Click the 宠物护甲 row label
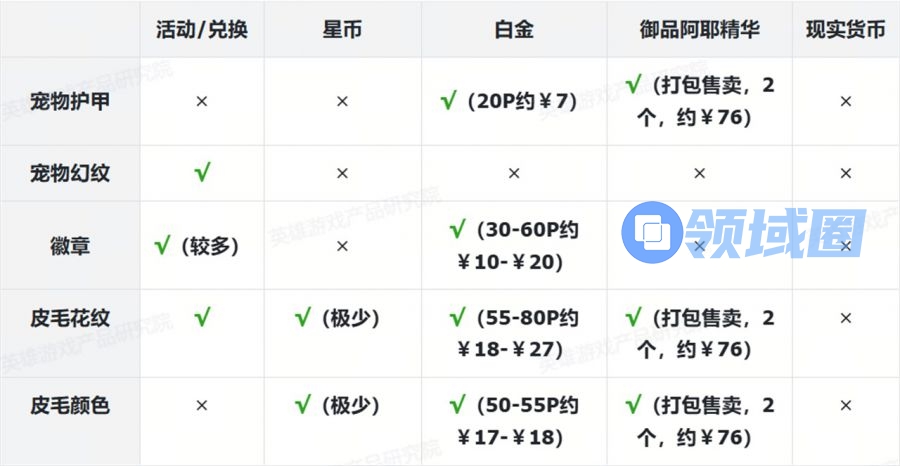The height and width of the screenshot is (466, 900). pyautogui.click(x=70, y=101)
